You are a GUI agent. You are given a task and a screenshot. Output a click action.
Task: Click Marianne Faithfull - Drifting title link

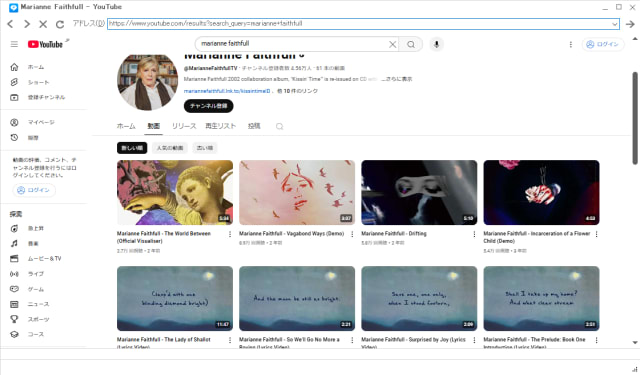coord(394,233)
